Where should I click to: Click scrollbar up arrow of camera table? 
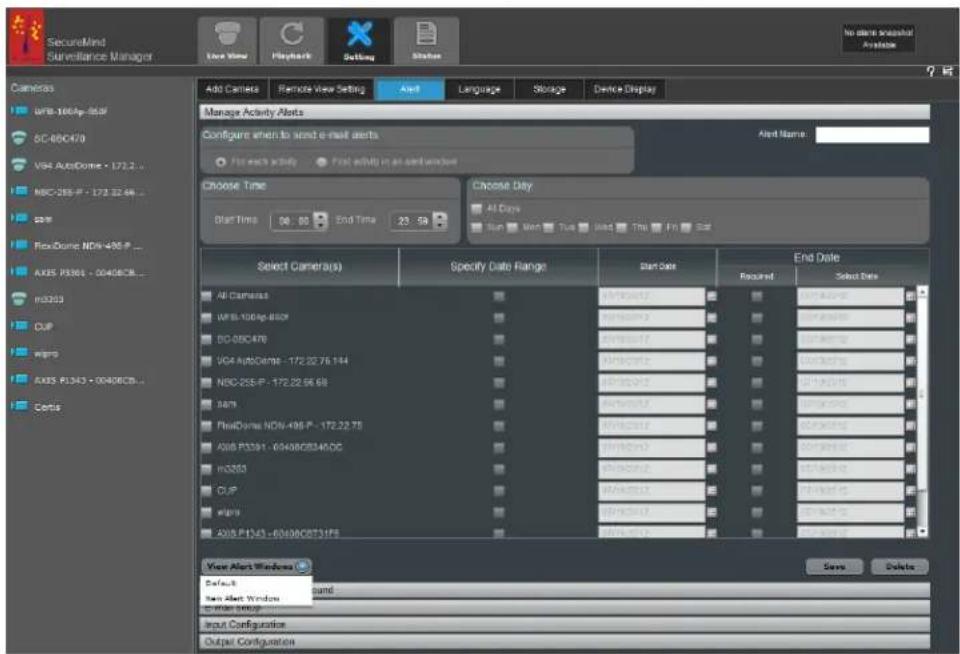point(922,292)
